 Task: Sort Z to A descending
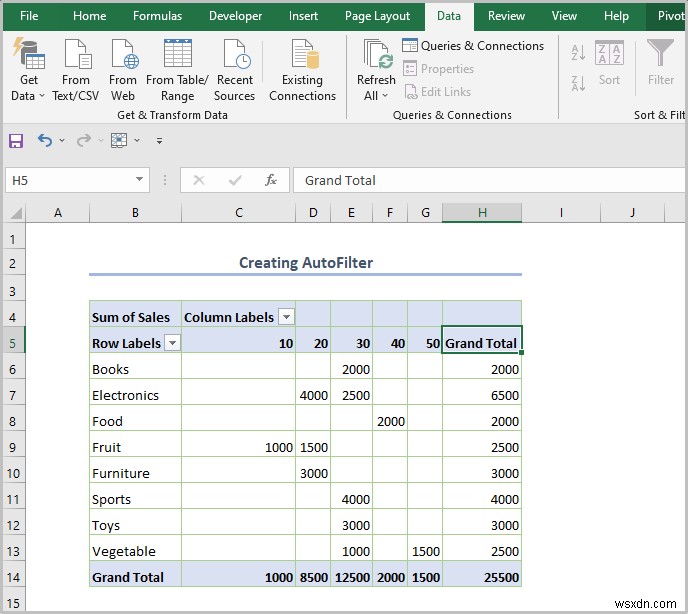coord(578,83)
